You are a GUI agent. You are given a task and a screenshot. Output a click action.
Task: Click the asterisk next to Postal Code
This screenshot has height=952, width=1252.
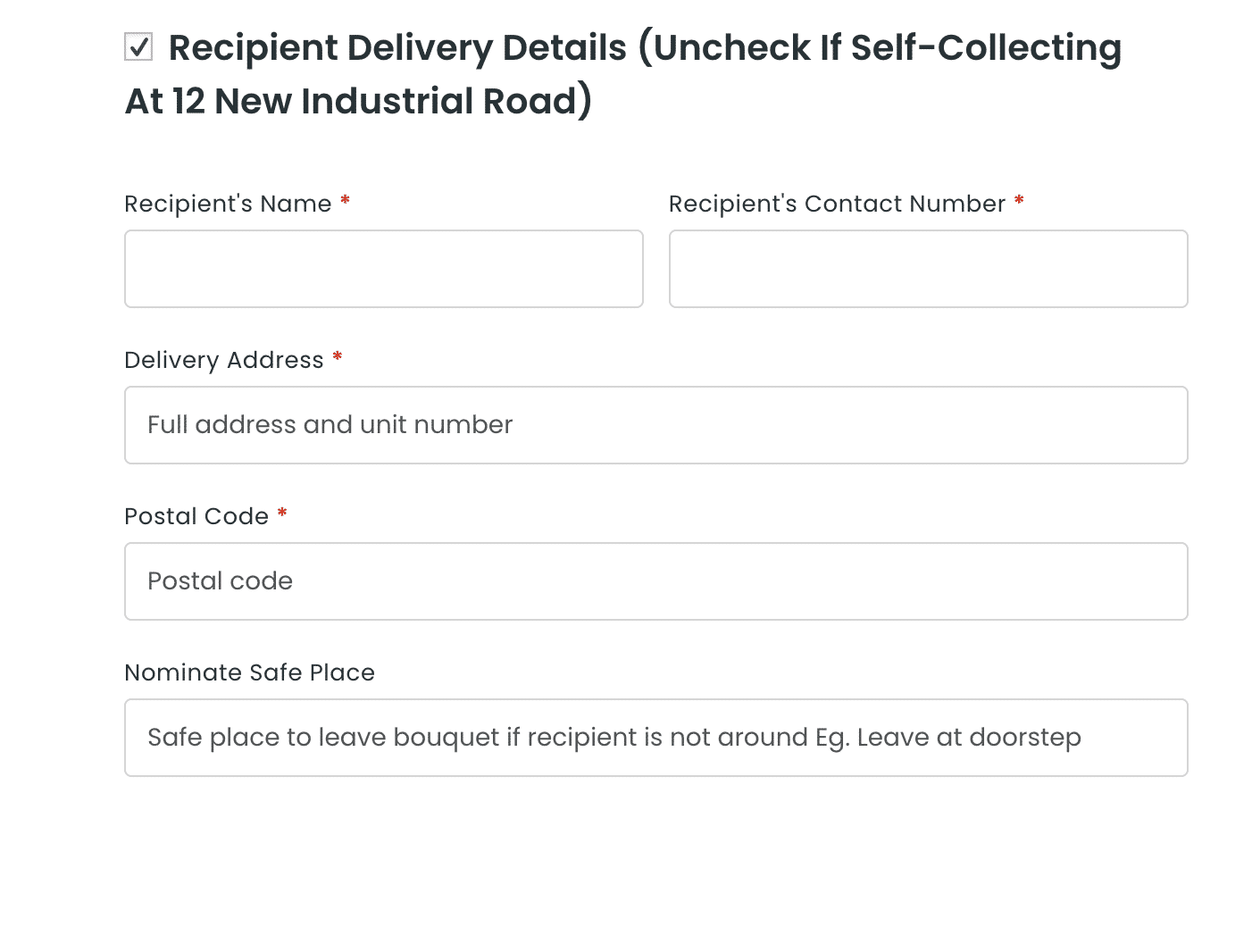click(282, 516)
